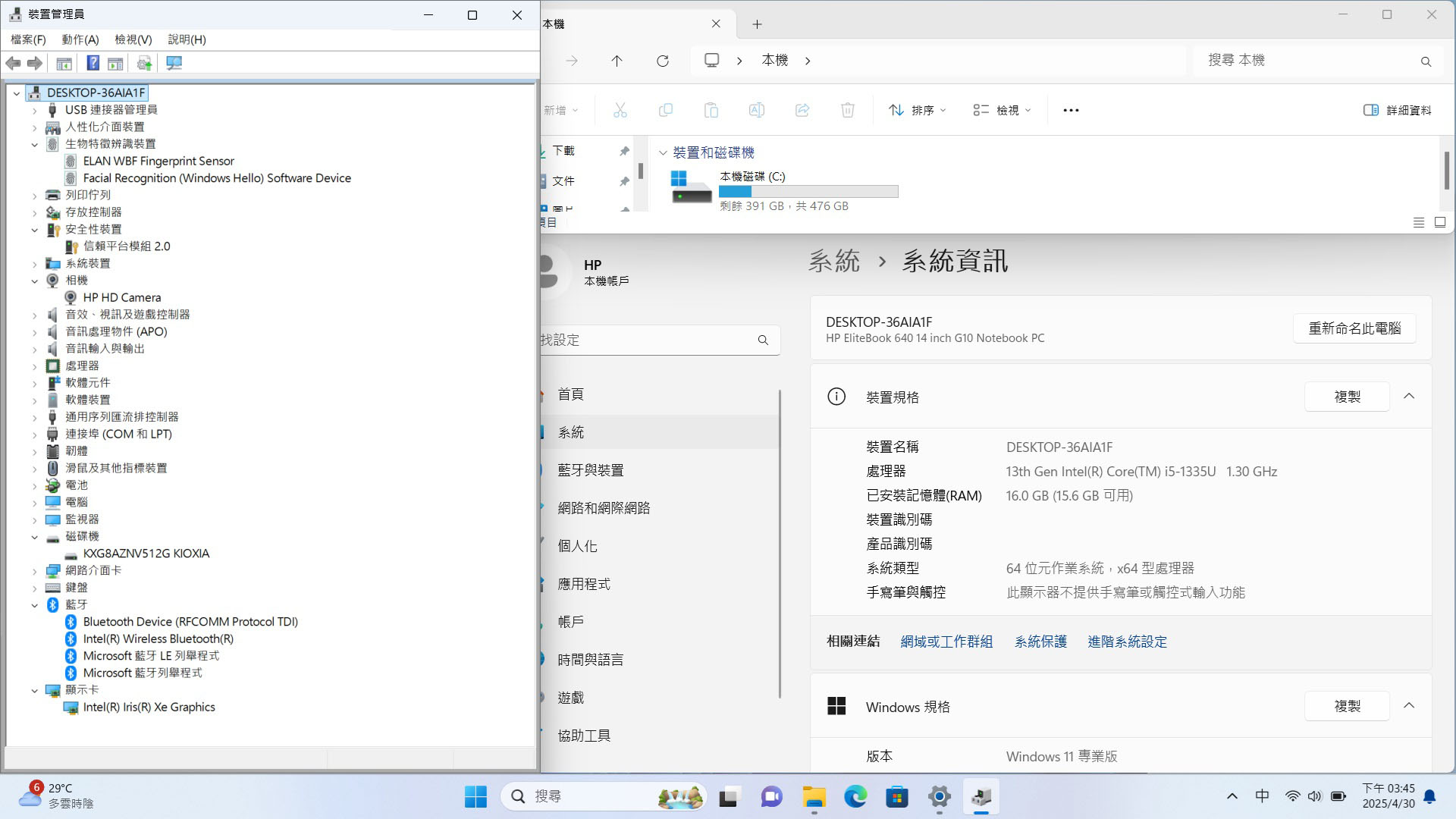Click the Paste icon in File Explorer toolbar
This screenshot has width=1456, height=819.
[x=711, y=110]
